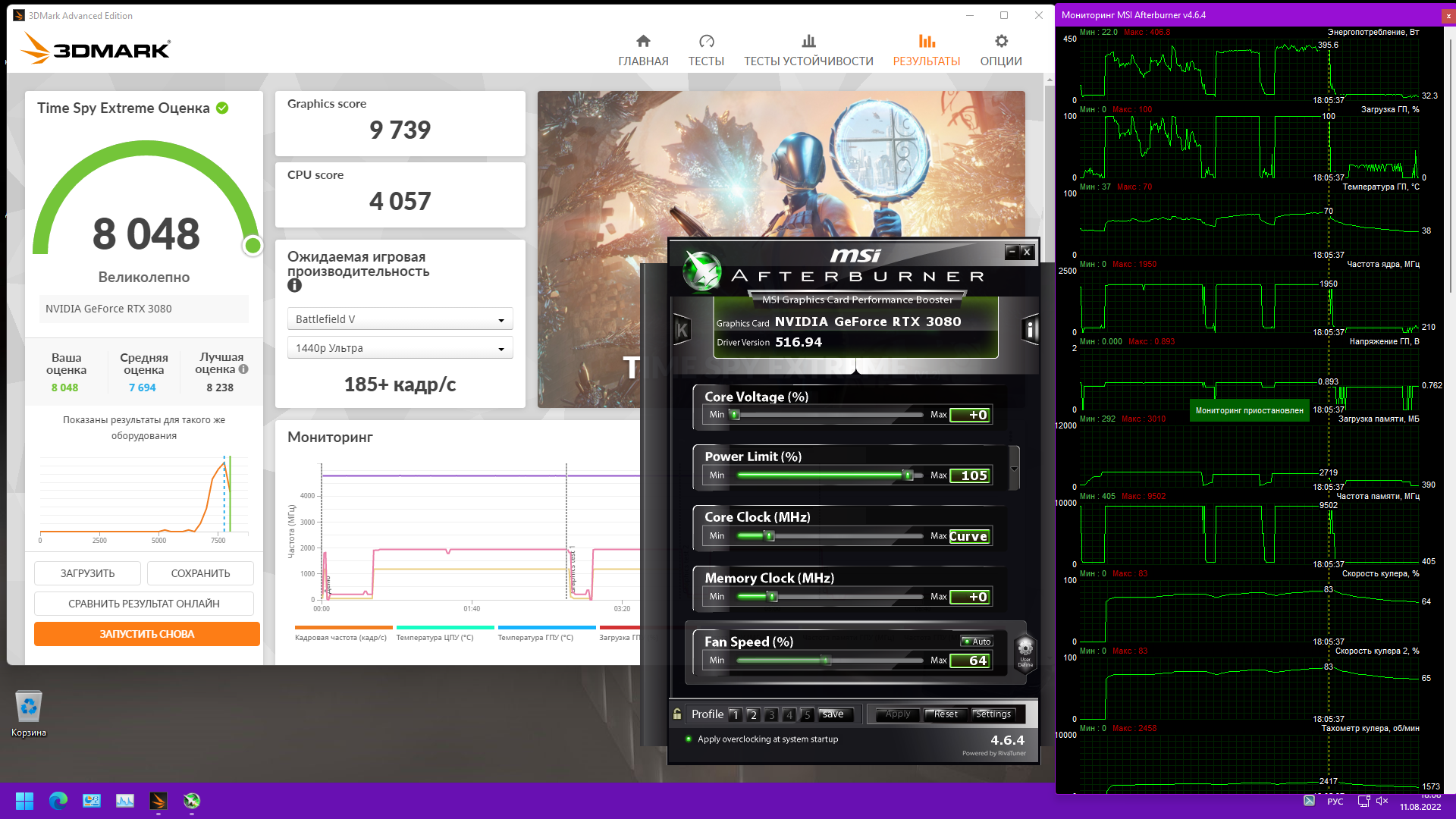Expand the Power Limit link arrow
Screen dimensions: 1456x819
tap(1014, 469)
